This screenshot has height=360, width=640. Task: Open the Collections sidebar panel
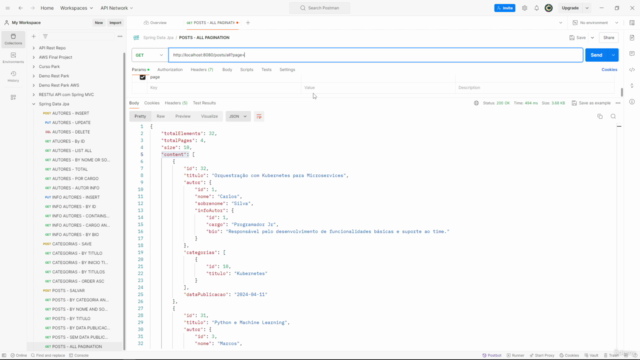[13, 39]
